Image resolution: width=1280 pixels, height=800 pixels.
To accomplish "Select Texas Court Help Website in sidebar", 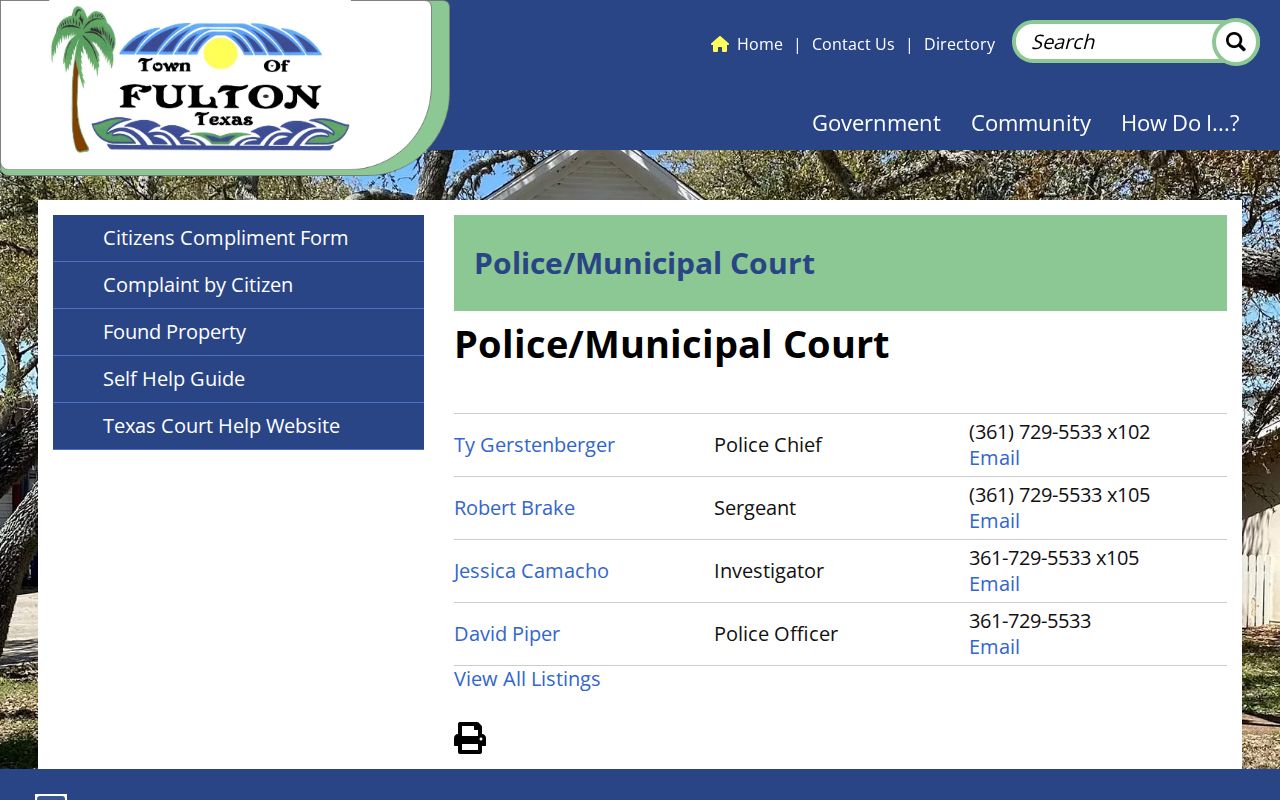I will [238, 426].
